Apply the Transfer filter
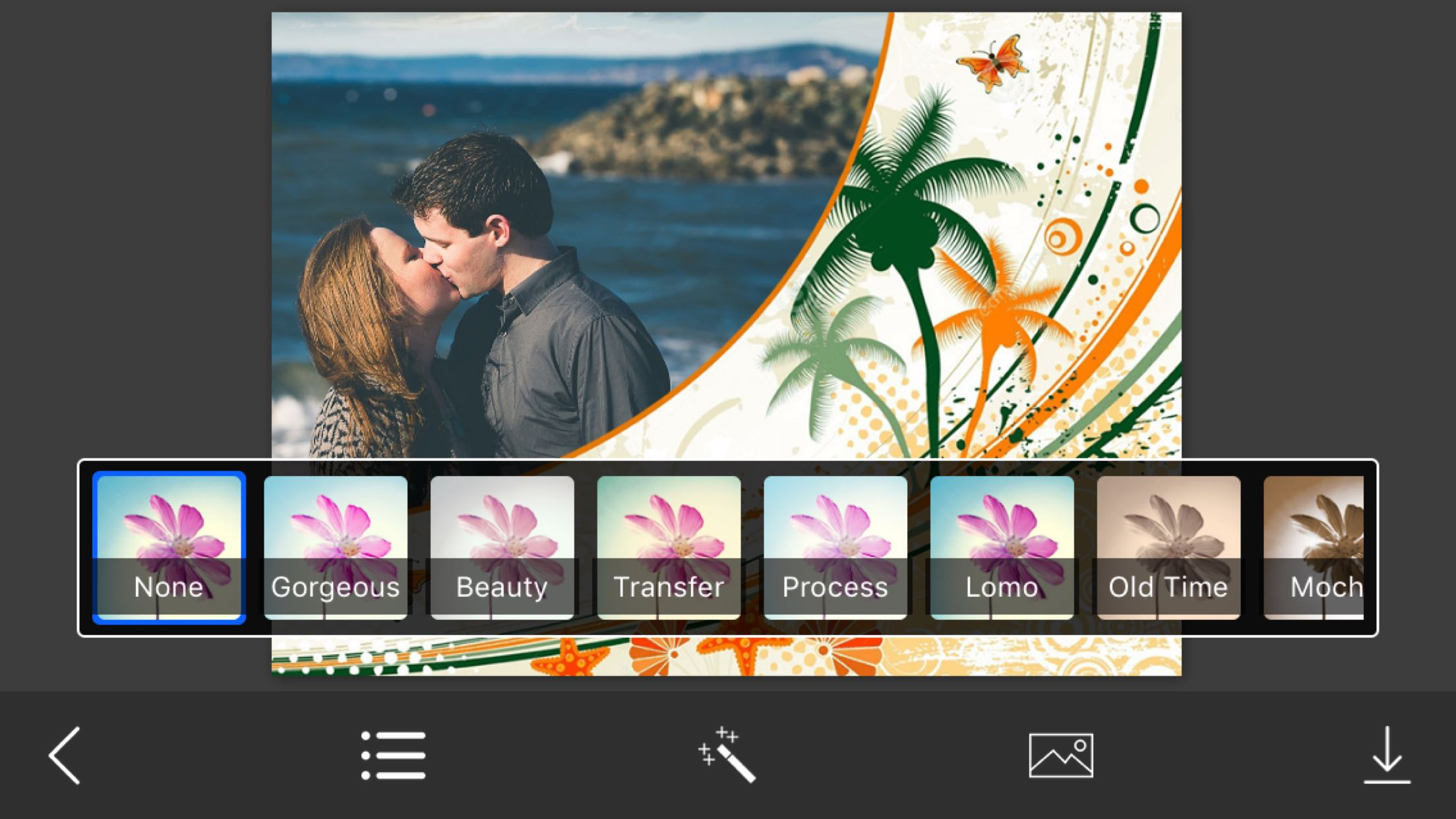Image resolution: width=1456 pixels, height=819 pixels. click(x=669, y=547)
